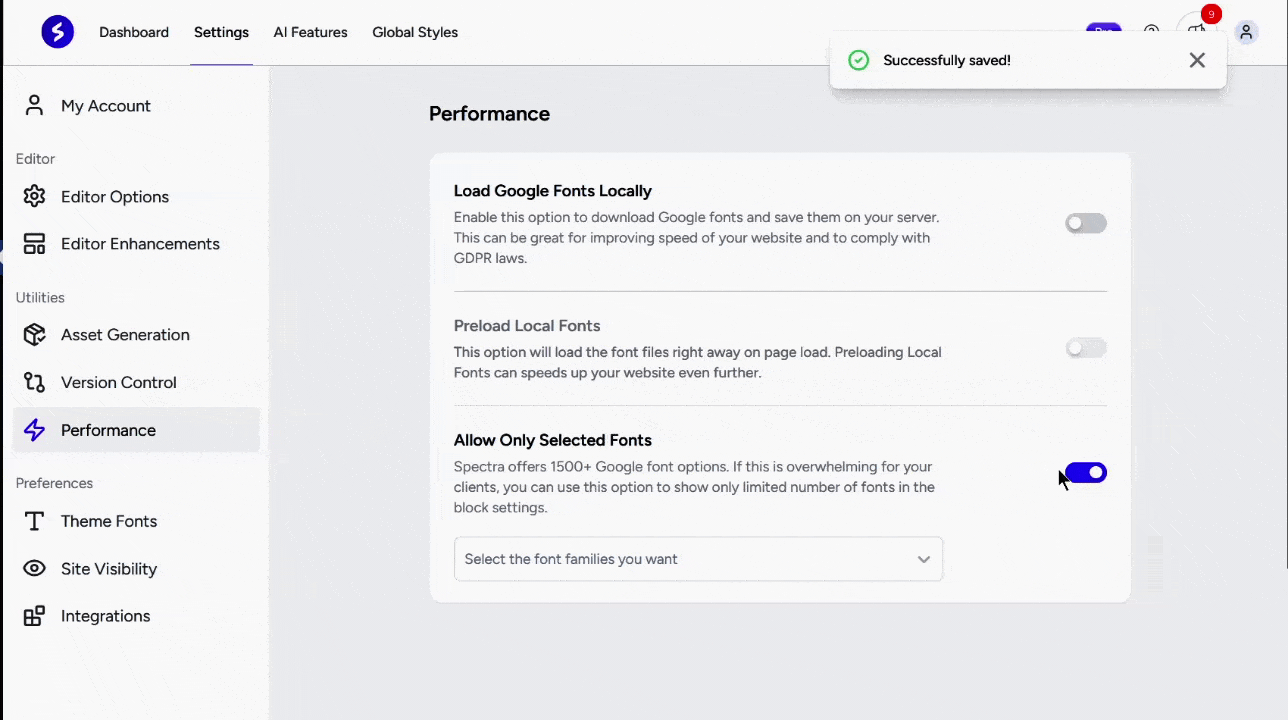
Task: Dismiss the Successfully saved notification
Action: tap(1197, 60)
